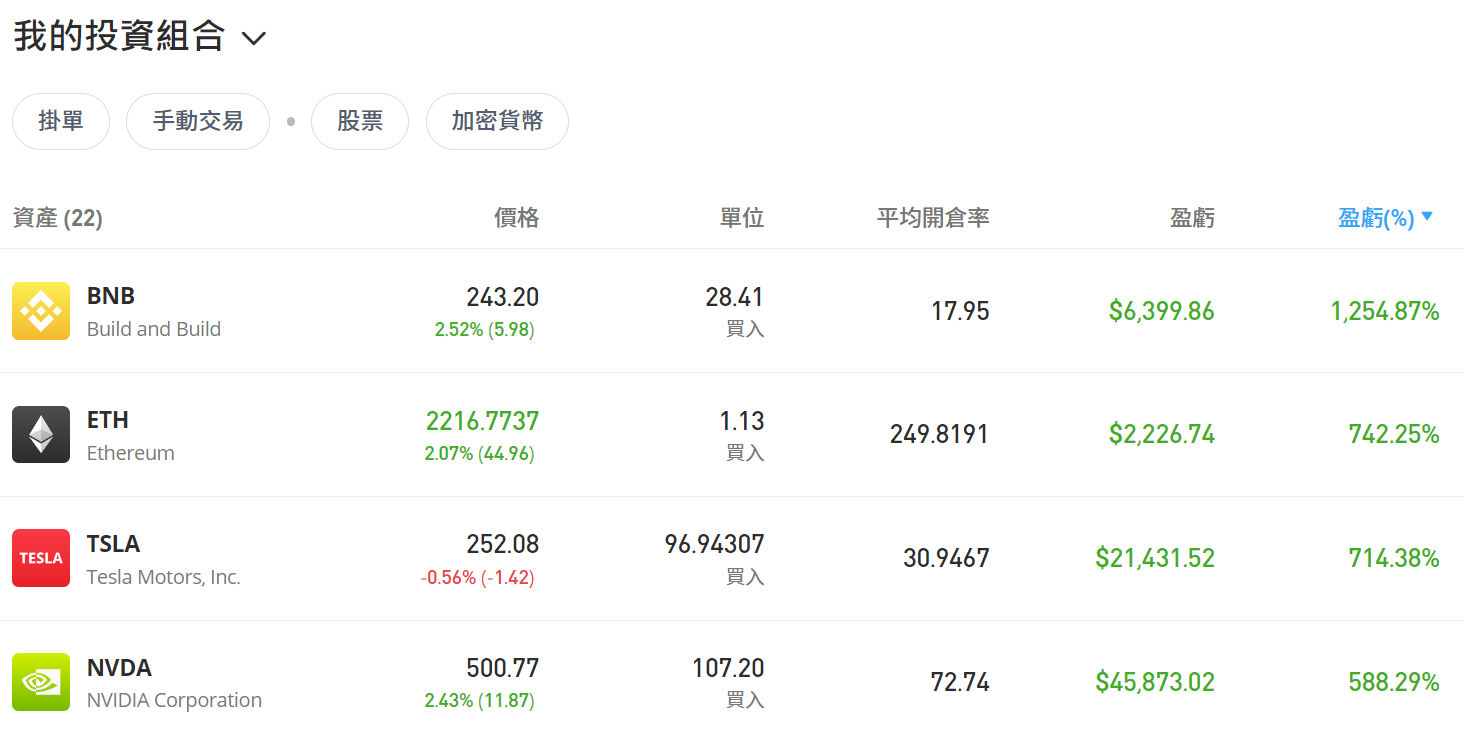The width and height of the screenshot is (1464, 738).
Task: Open the TSLA asset name link
Action: [113, 544]
